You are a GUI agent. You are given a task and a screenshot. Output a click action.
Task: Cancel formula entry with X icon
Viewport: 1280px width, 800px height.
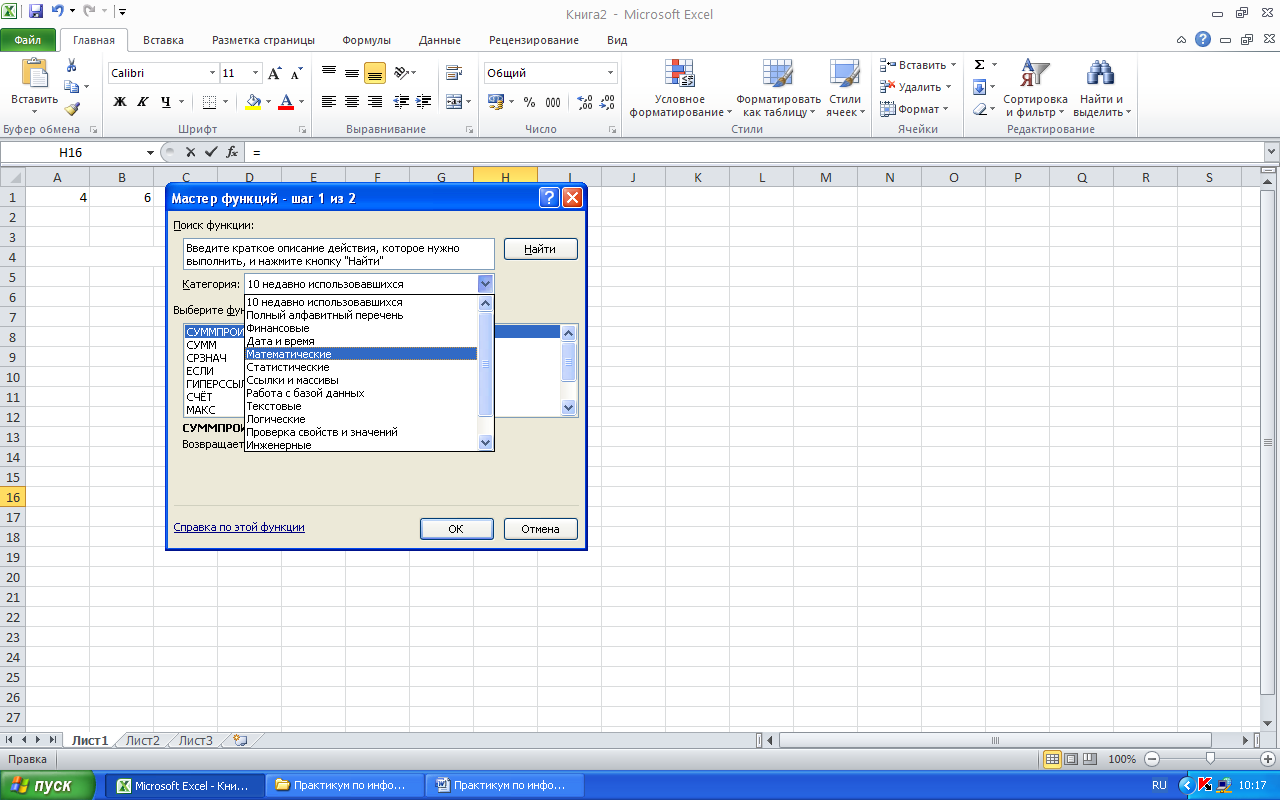(x=190, y=152)
